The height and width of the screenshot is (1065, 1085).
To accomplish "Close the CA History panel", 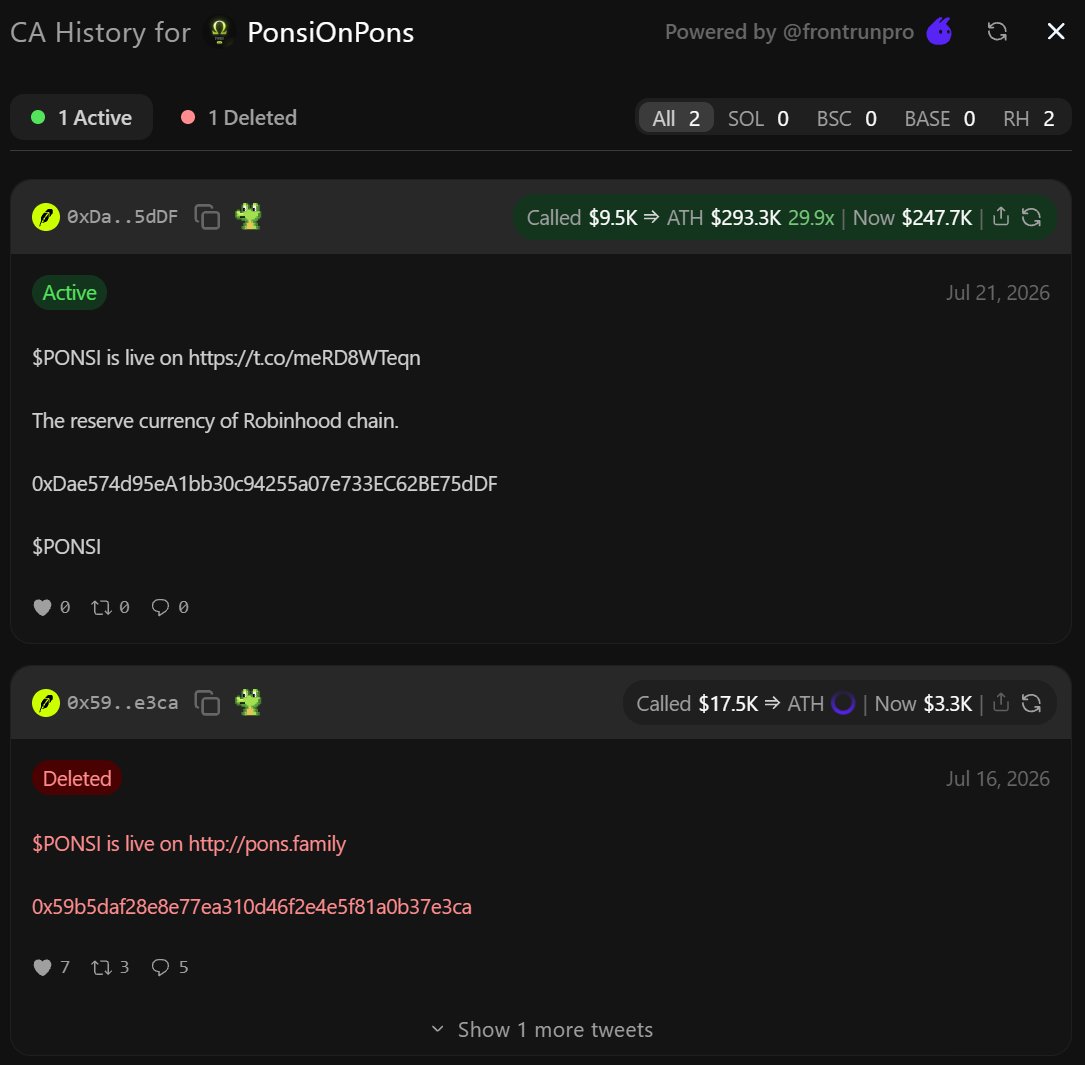I will tap(1056, 31).
